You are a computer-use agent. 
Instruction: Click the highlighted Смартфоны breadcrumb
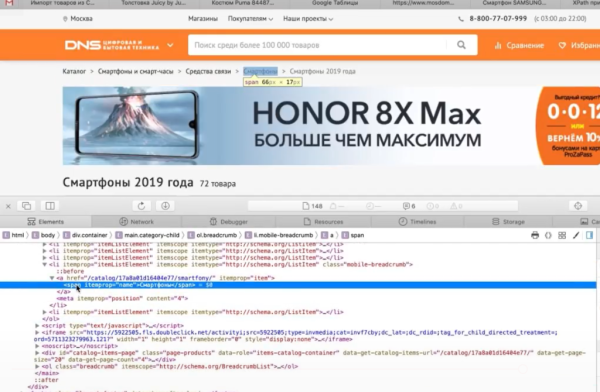(261, 72)
